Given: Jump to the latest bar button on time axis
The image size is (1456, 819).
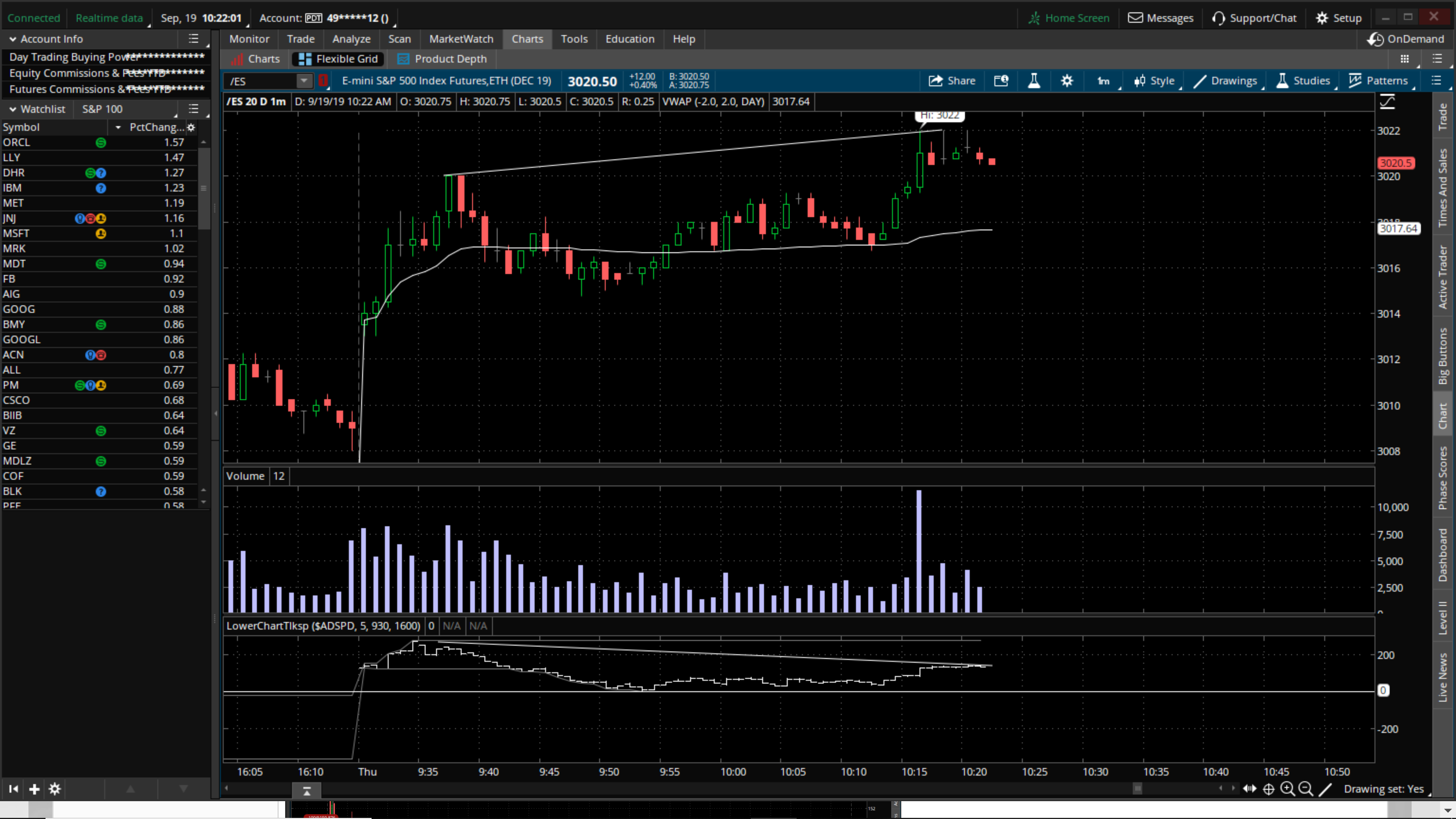Looking at the screenshot, I should pyautogui.click(x=307, y=790).
